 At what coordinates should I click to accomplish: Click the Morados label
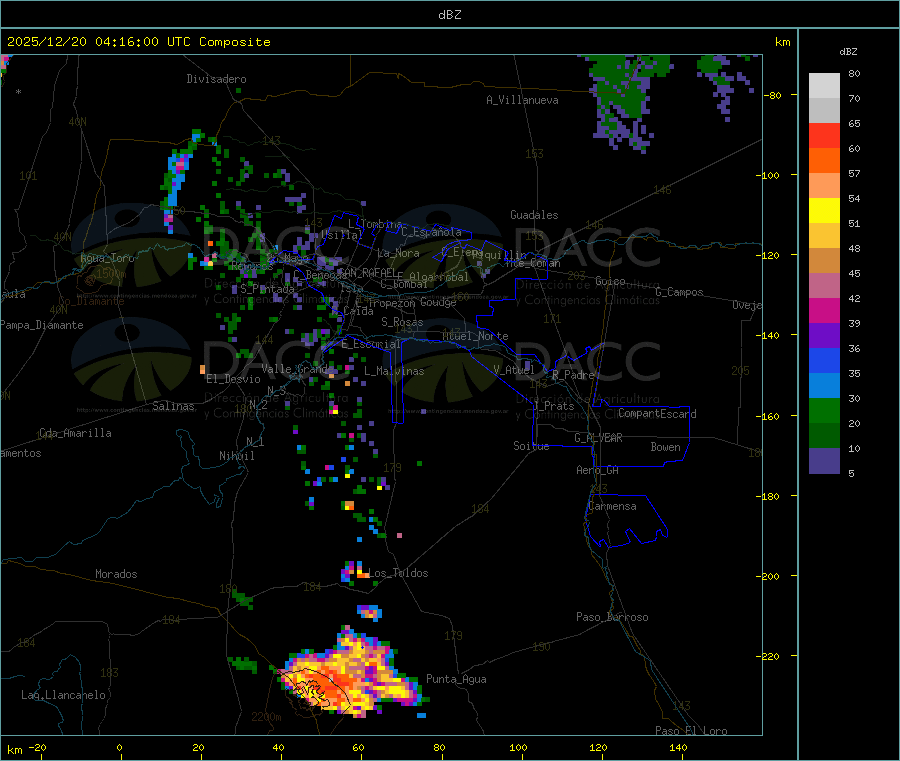116,574
